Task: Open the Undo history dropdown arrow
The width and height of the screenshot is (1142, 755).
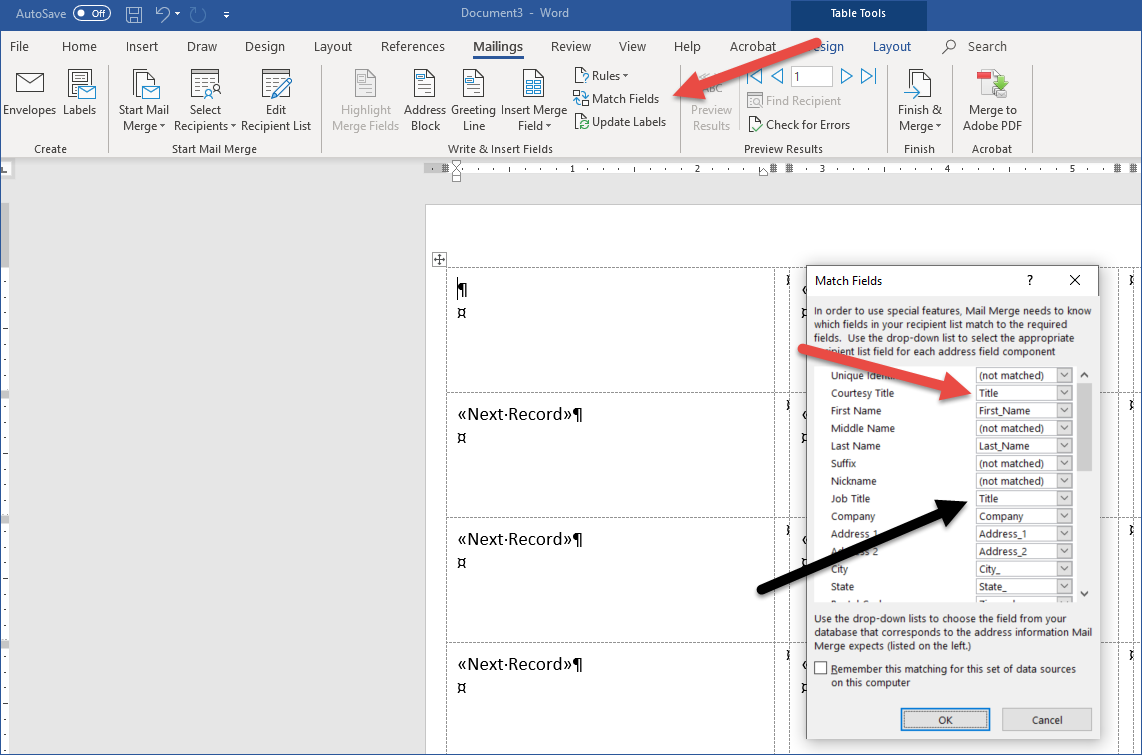Action: point(178,14)
